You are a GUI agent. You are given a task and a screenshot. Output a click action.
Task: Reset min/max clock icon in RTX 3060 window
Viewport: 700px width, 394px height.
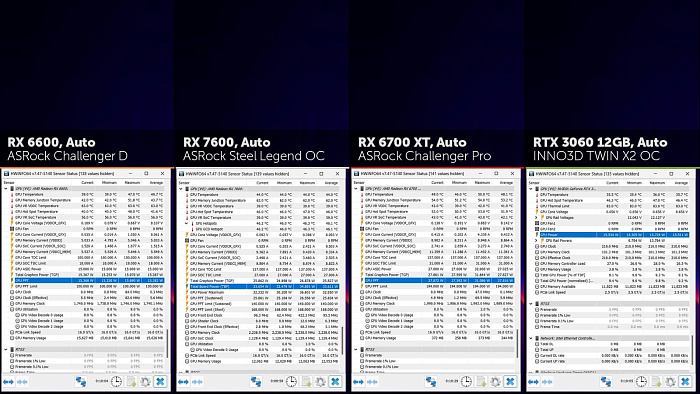pyautogui.click(x=642, y=382)
